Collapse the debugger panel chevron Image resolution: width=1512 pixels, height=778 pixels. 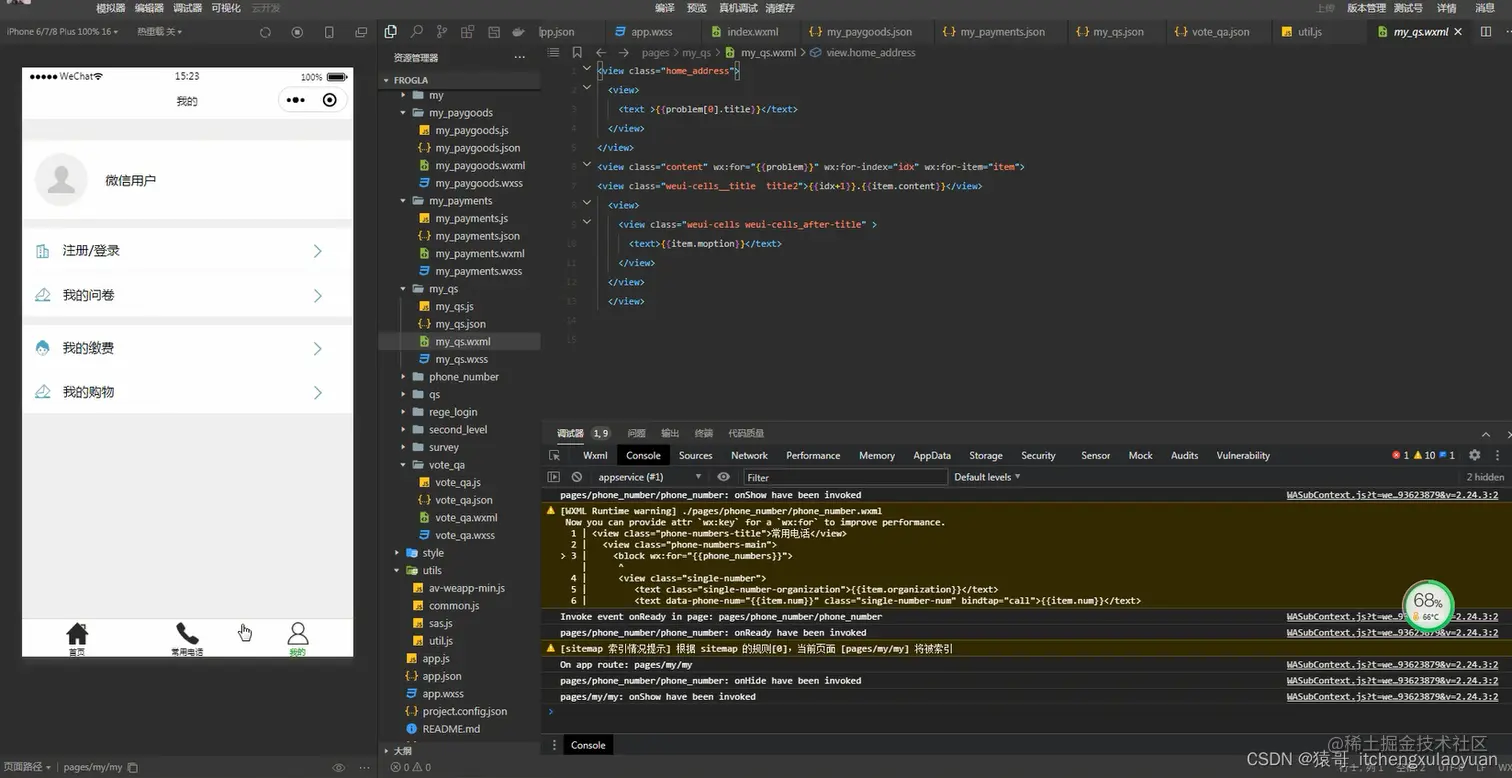[x=1485, y=434]
